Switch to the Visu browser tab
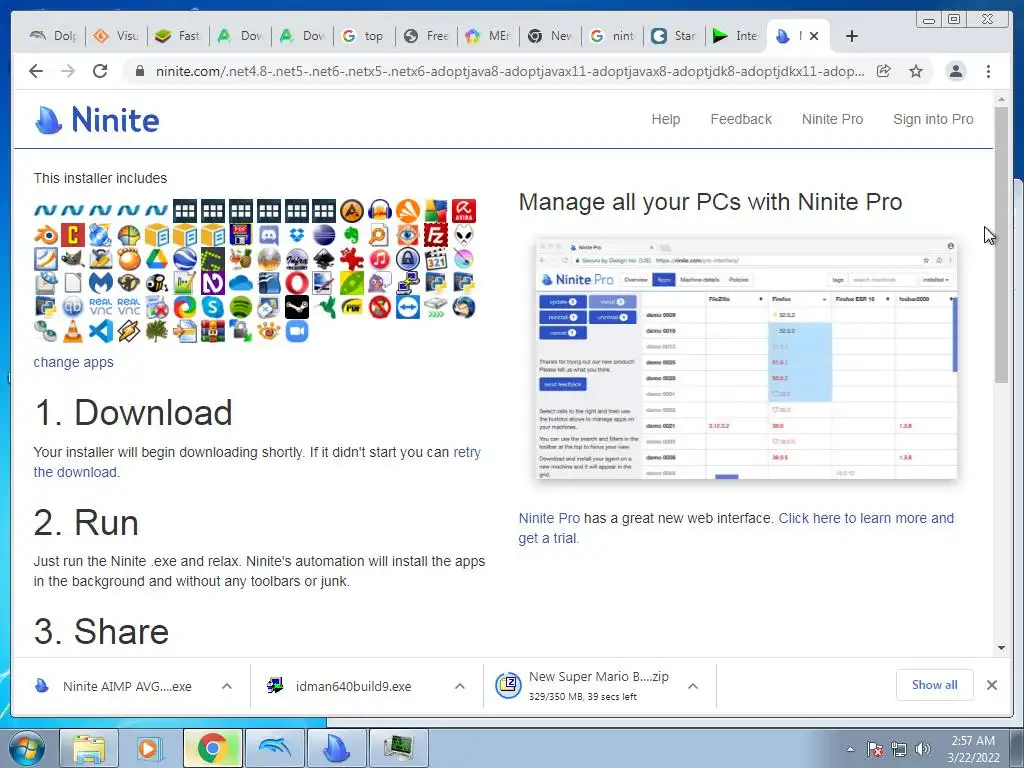1024x768 pixels. click(x=116, y=36)
